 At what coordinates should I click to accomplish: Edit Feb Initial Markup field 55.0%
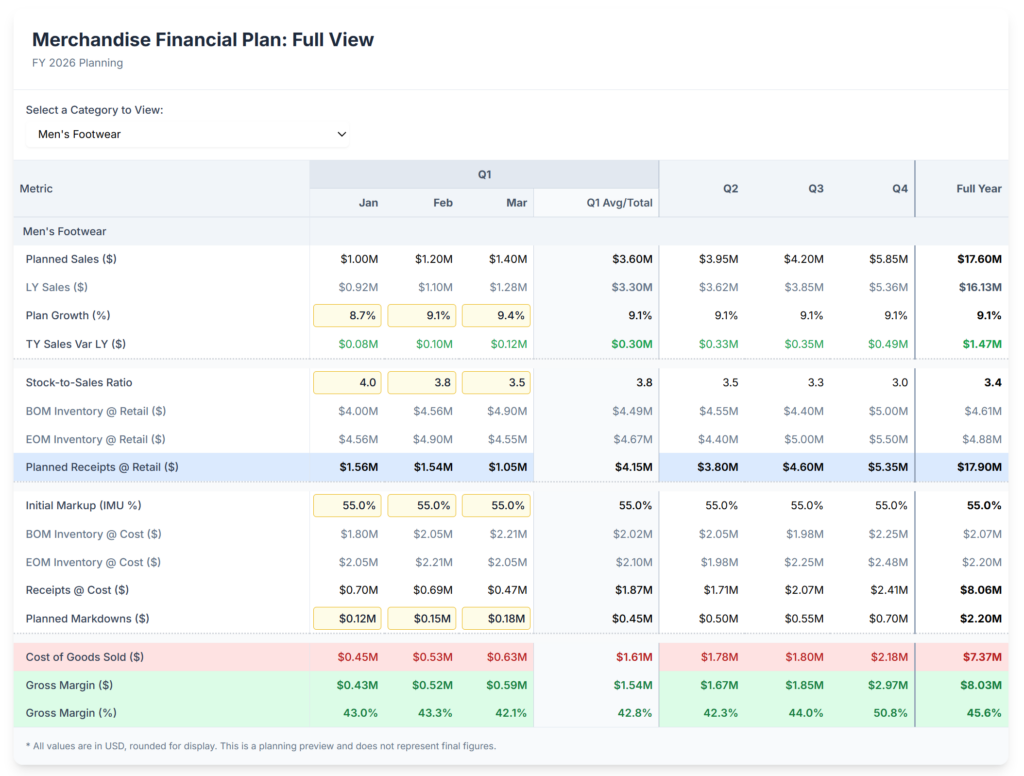point(422,506)
